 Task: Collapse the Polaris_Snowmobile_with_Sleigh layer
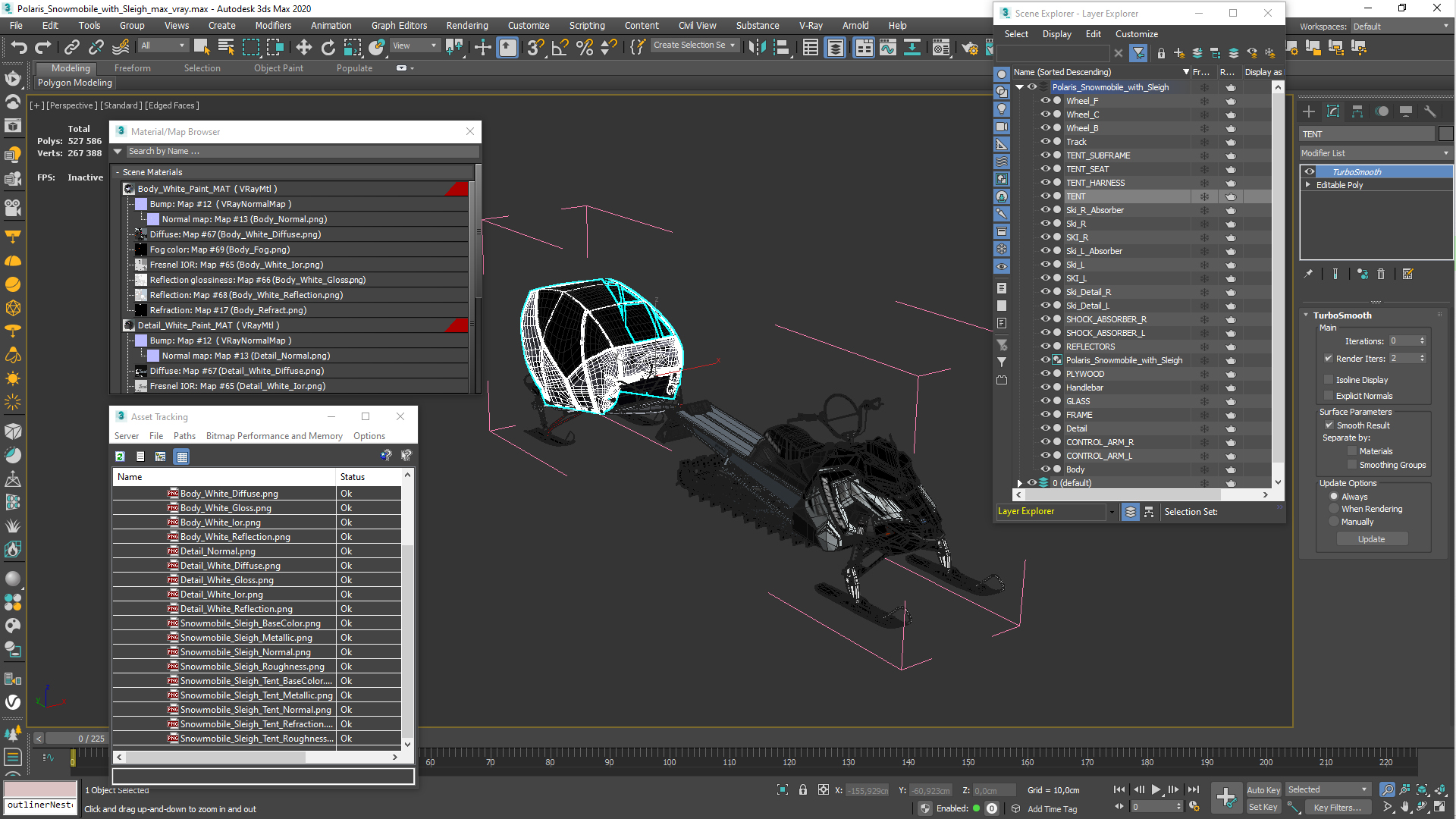tap(1020, 87)
